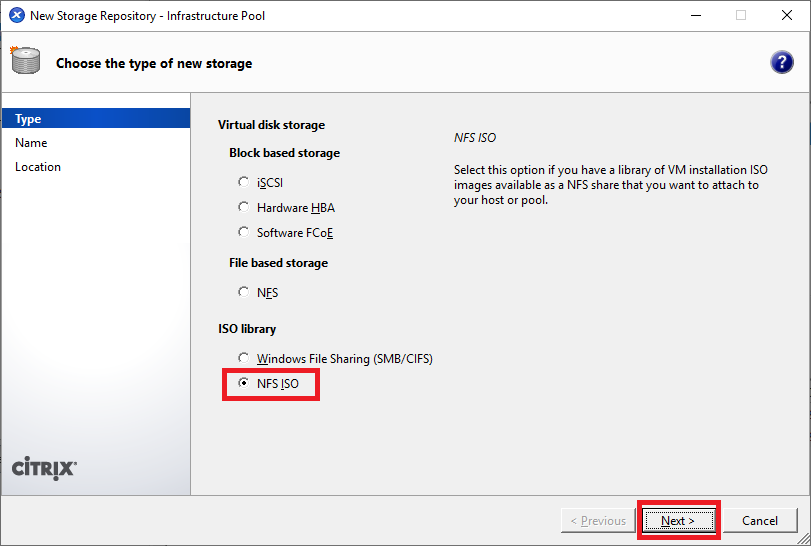Open help with the blue question mark icon
The width and height of the screenshot is (811, 546).
tap(782, 62)
